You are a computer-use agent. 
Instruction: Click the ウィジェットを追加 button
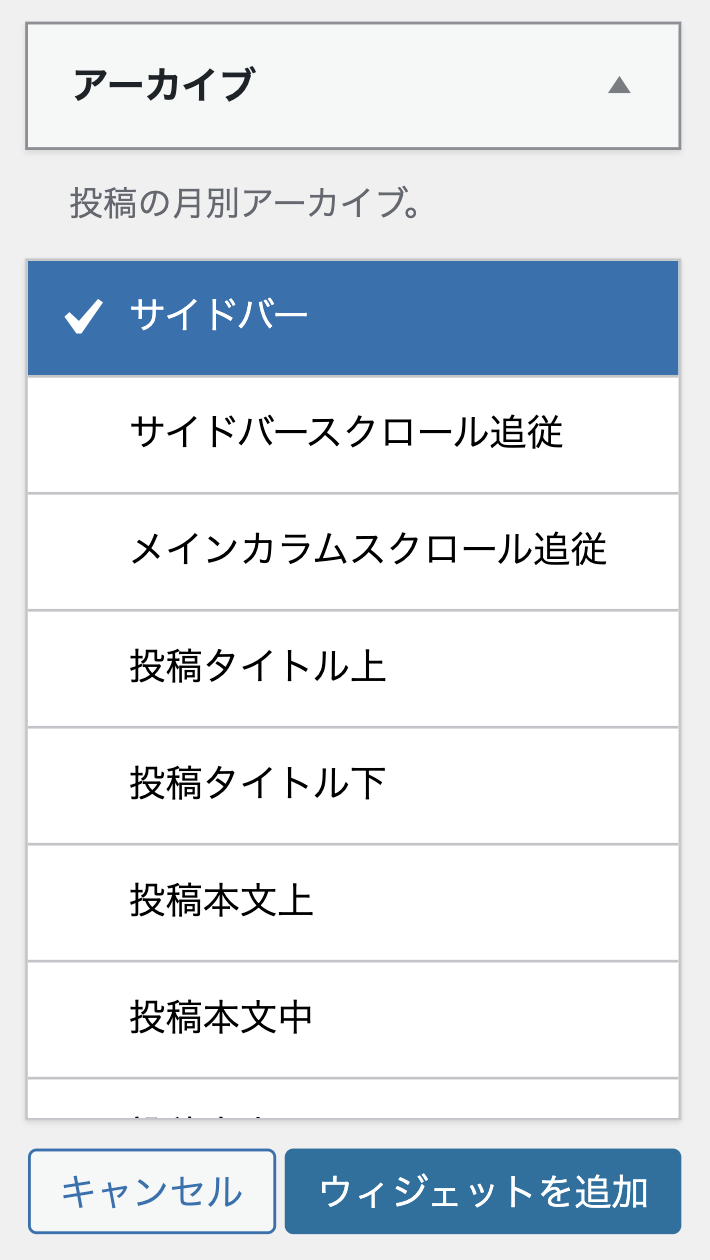[483, 1191]
